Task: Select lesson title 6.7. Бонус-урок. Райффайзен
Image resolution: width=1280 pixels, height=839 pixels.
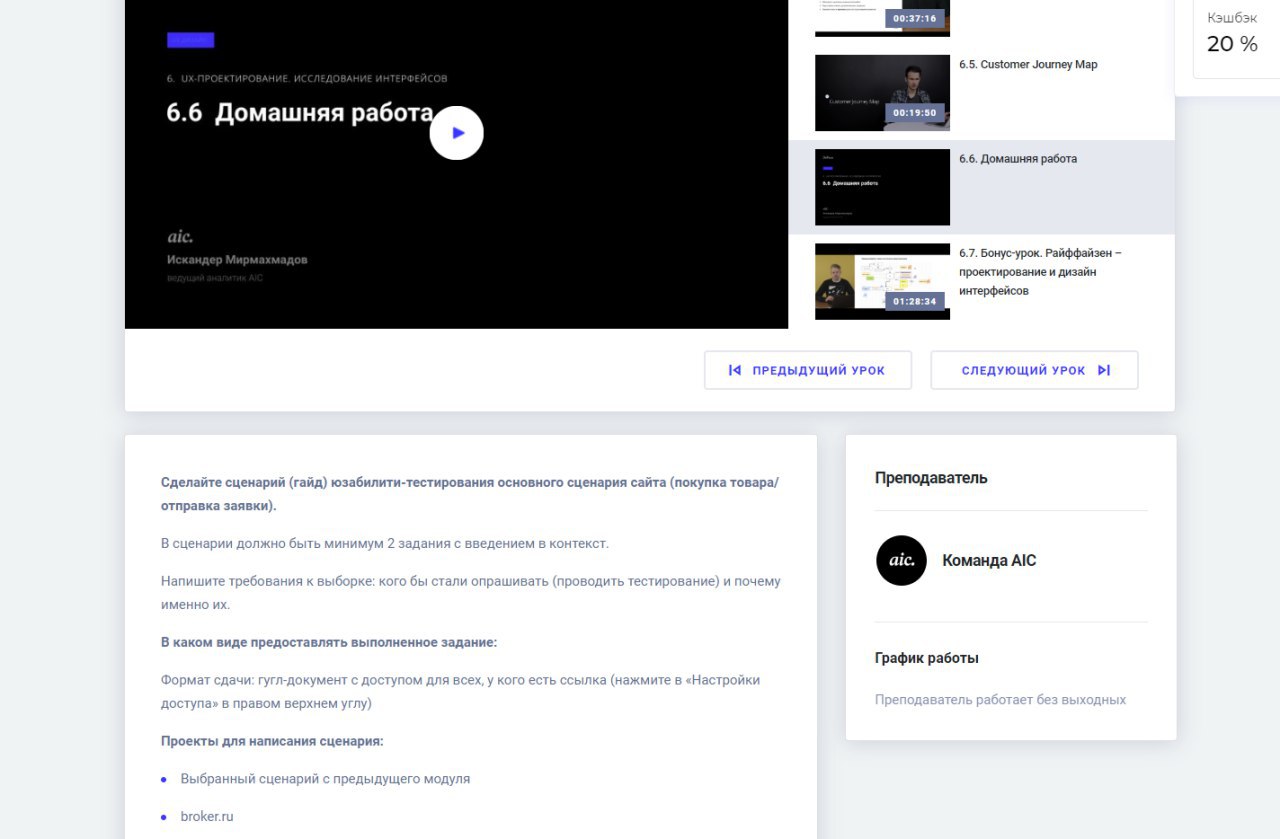Action: 1040,272
